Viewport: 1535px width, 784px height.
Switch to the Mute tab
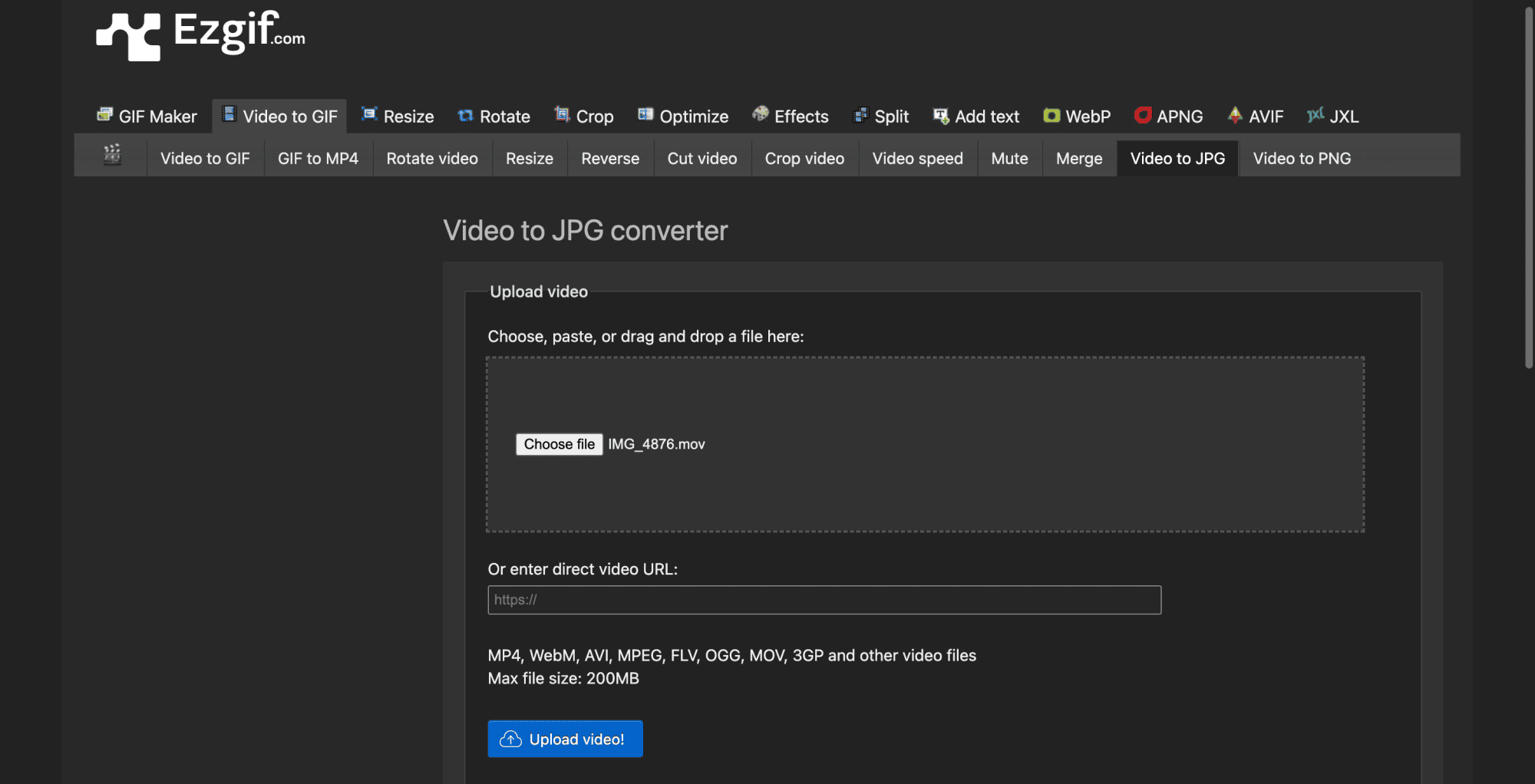(x=1009, y=159)
